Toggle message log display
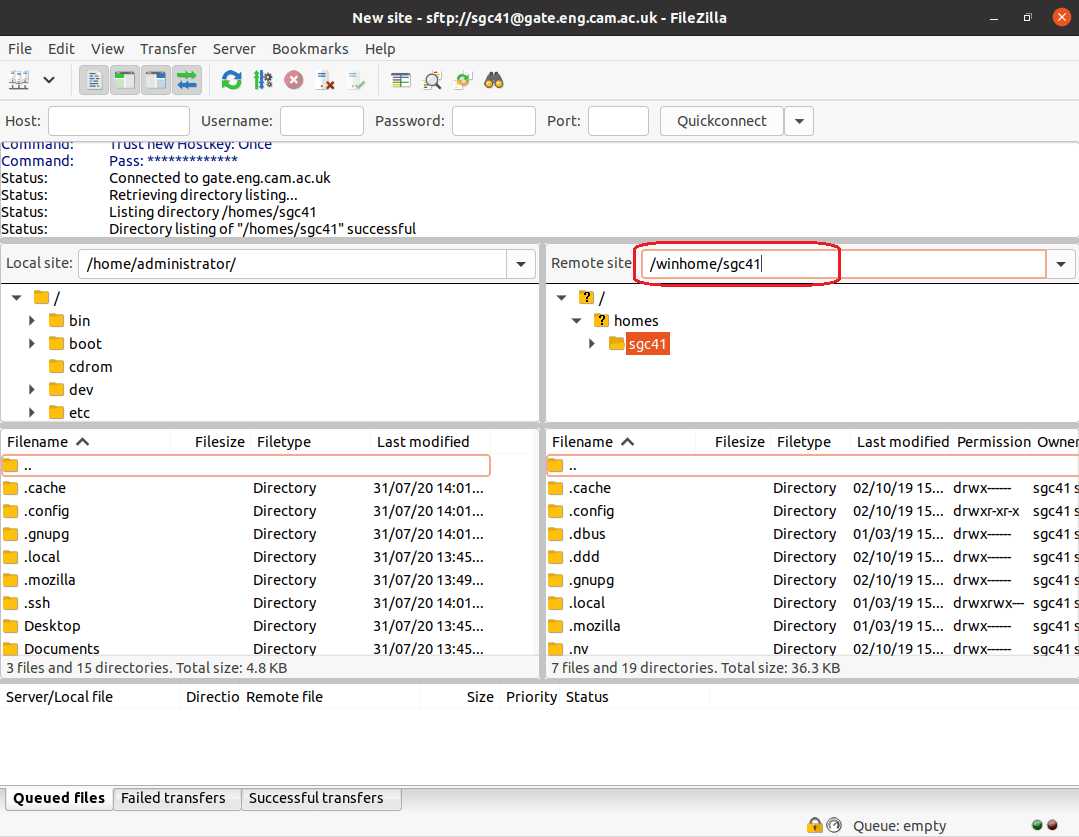1079x837 pixels. point(94,80)
